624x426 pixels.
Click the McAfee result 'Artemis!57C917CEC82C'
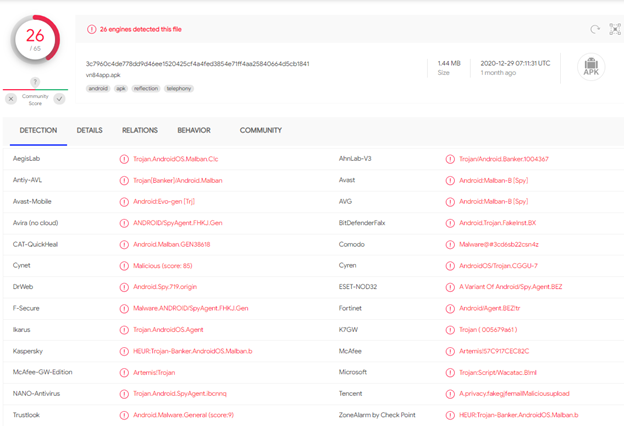pyautogui.click(x=494, y=351)
